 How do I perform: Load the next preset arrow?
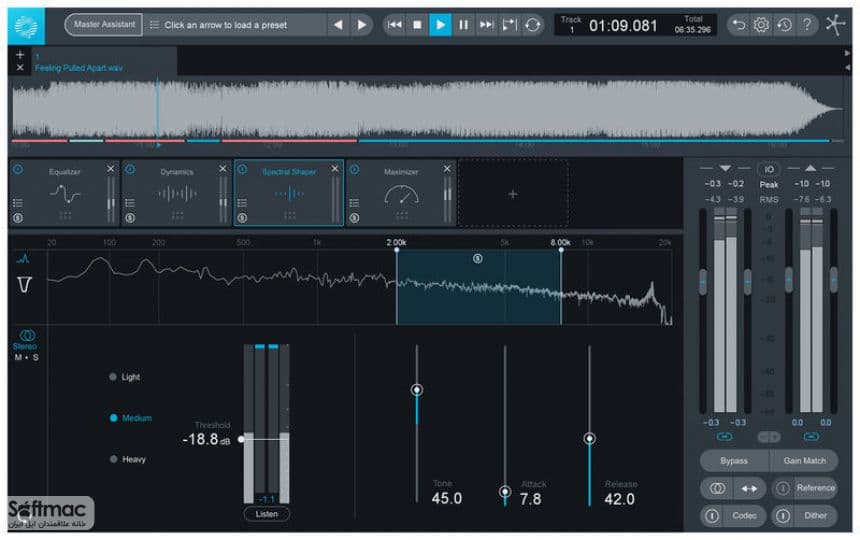coord(361,25)
